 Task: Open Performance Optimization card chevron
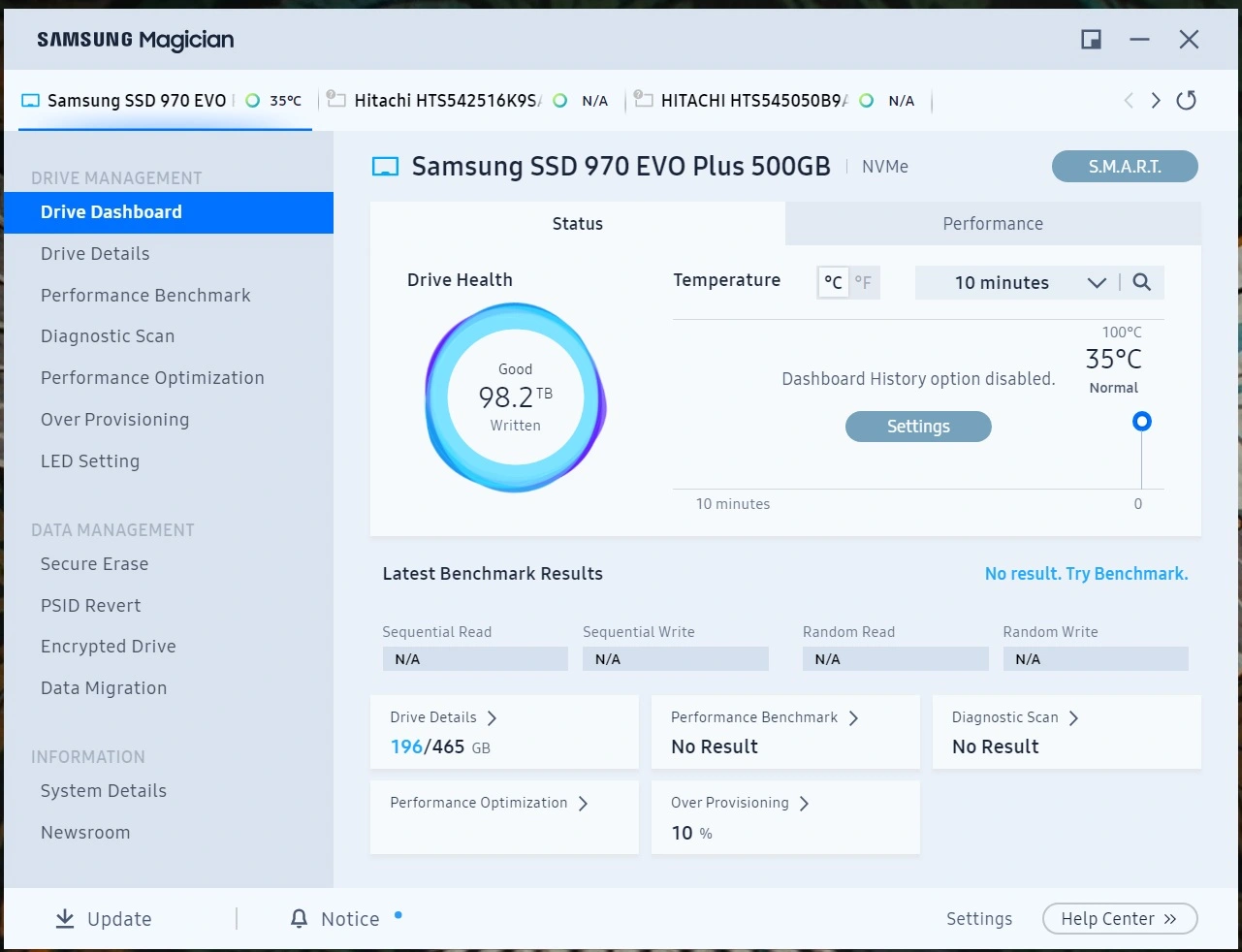tap(583, 804)
